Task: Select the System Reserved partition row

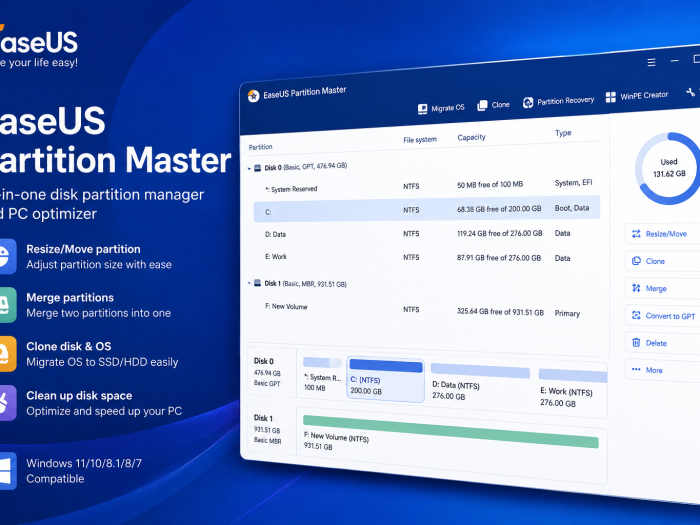Action: (x=427, y=186)
